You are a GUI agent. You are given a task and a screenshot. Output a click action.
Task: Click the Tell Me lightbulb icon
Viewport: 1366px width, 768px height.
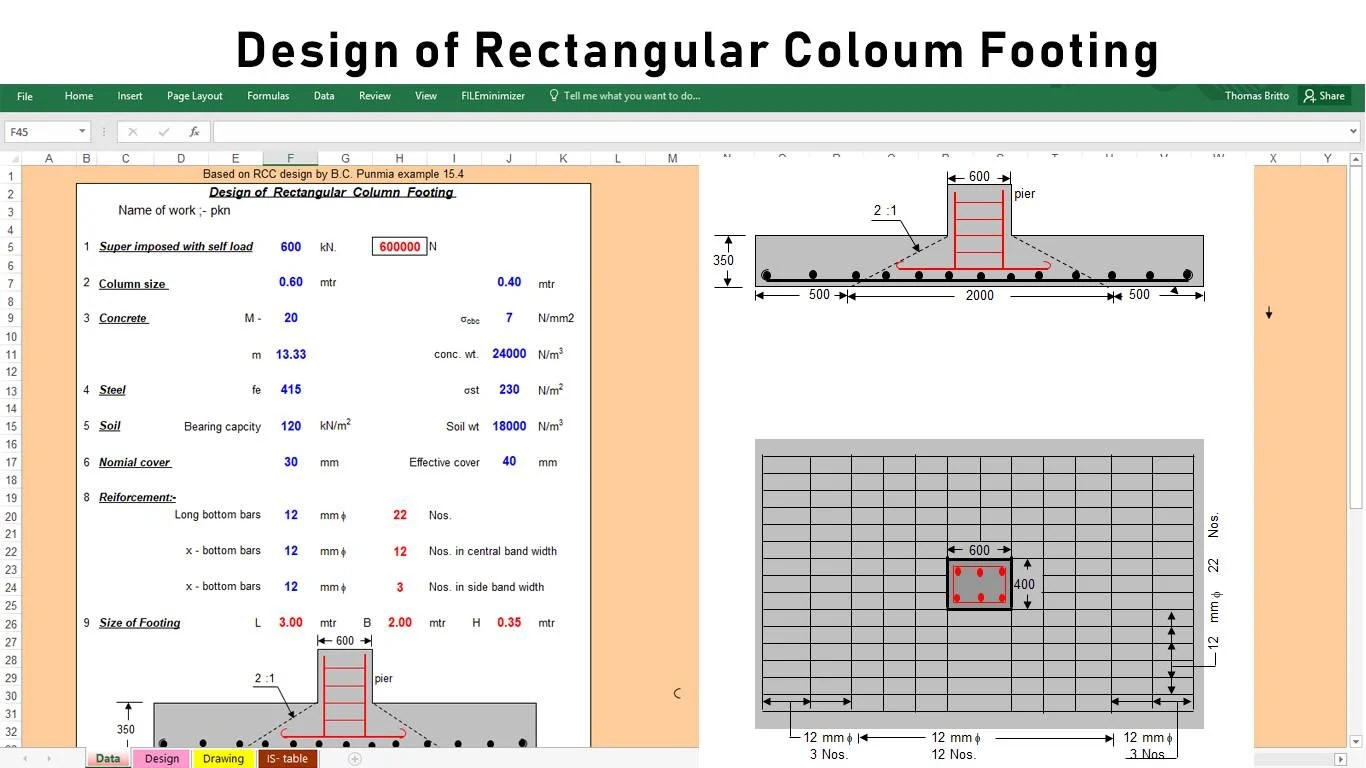[553, 96]
